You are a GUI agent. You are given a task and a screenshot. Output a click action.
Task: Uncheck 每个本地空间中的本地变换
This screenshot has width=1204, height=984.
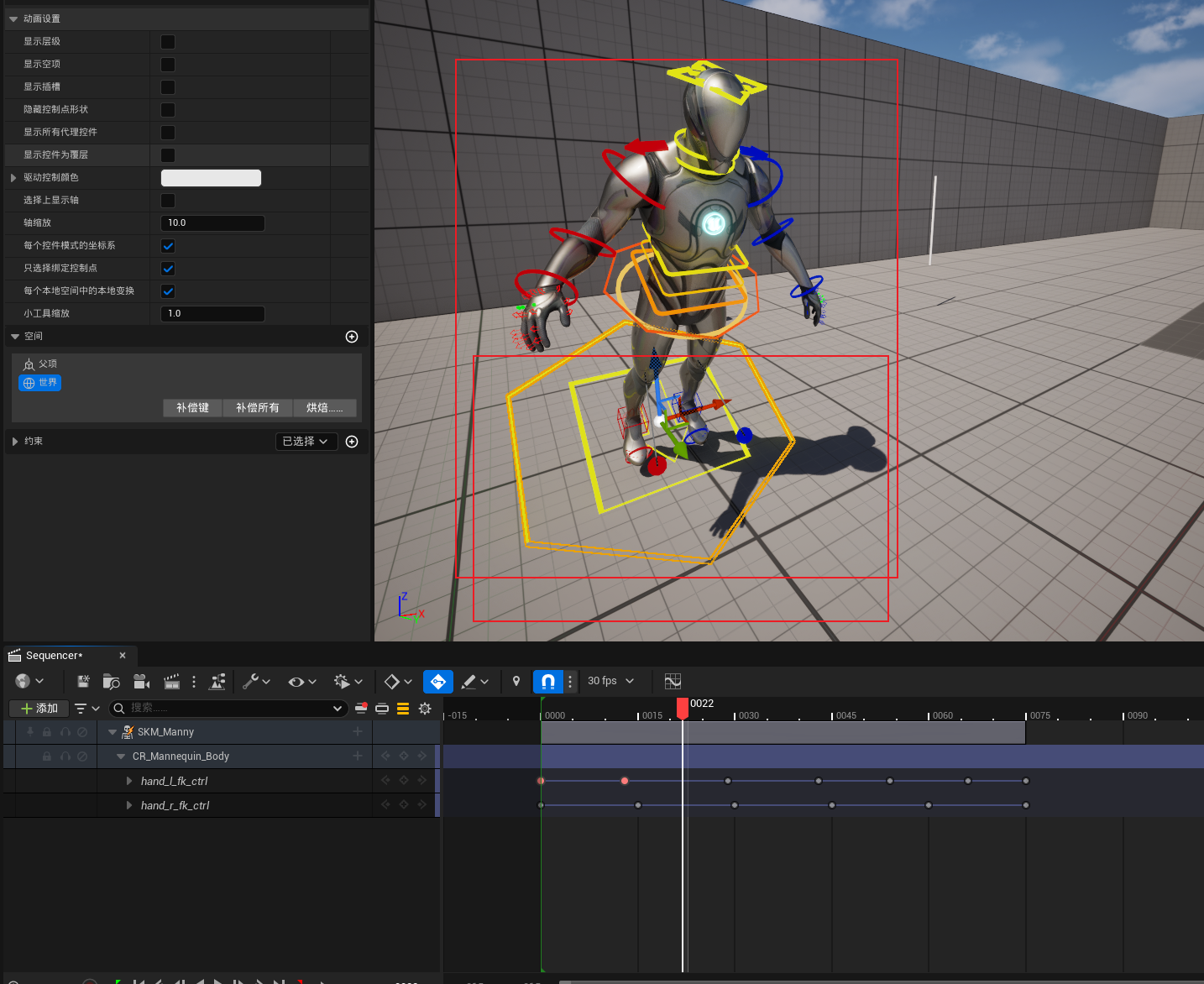click(168, 291)
